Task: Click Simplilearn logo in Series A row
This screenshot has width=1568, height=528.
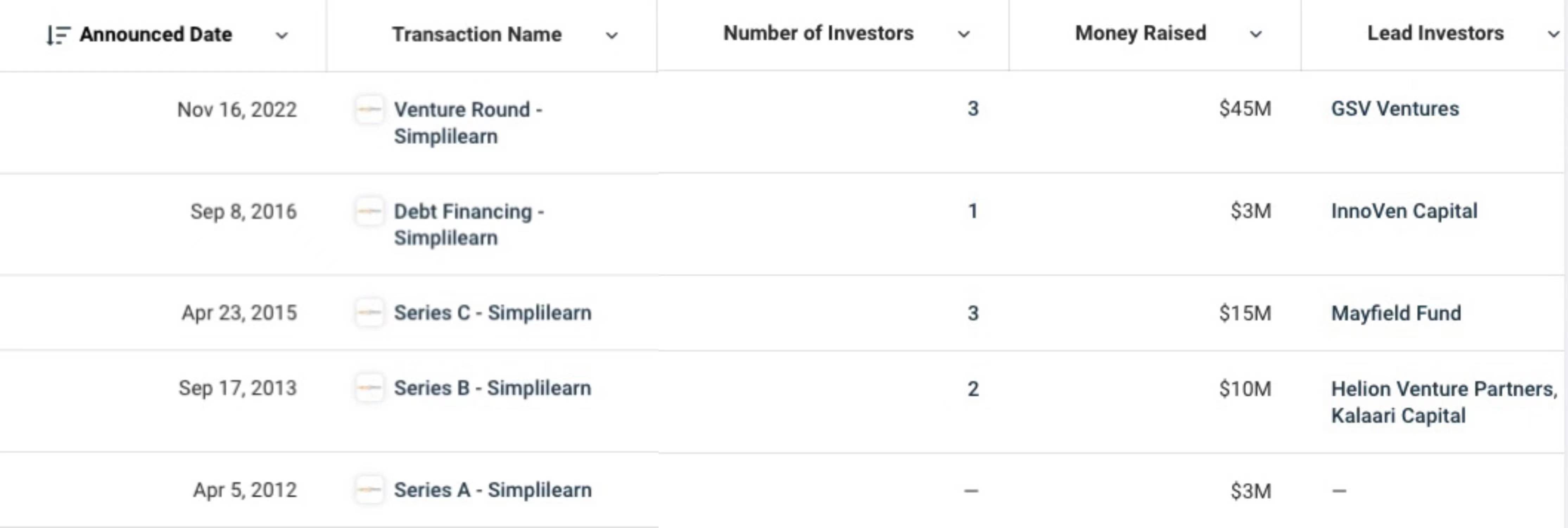Action: pos(369,490)
